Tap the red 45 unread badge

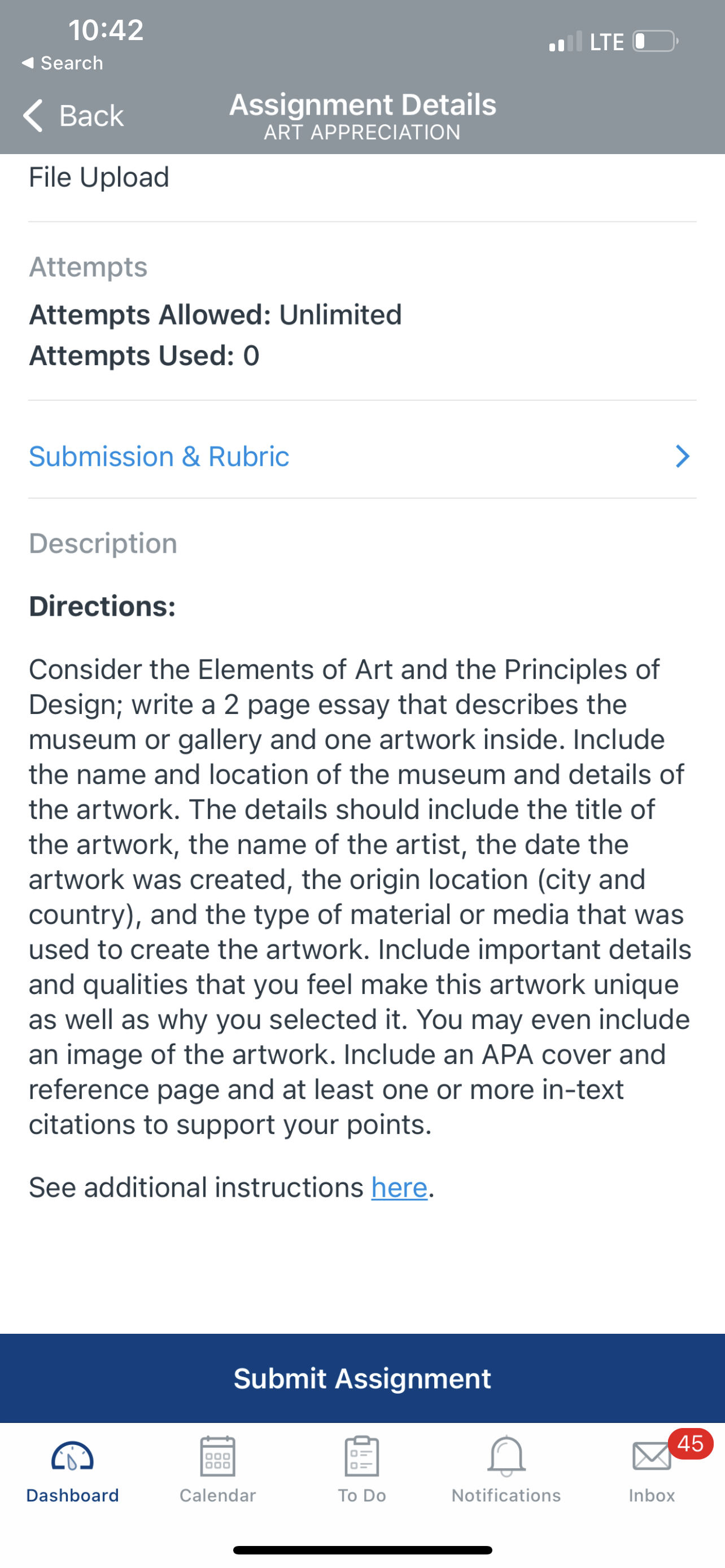click(x=691, y=1444)
